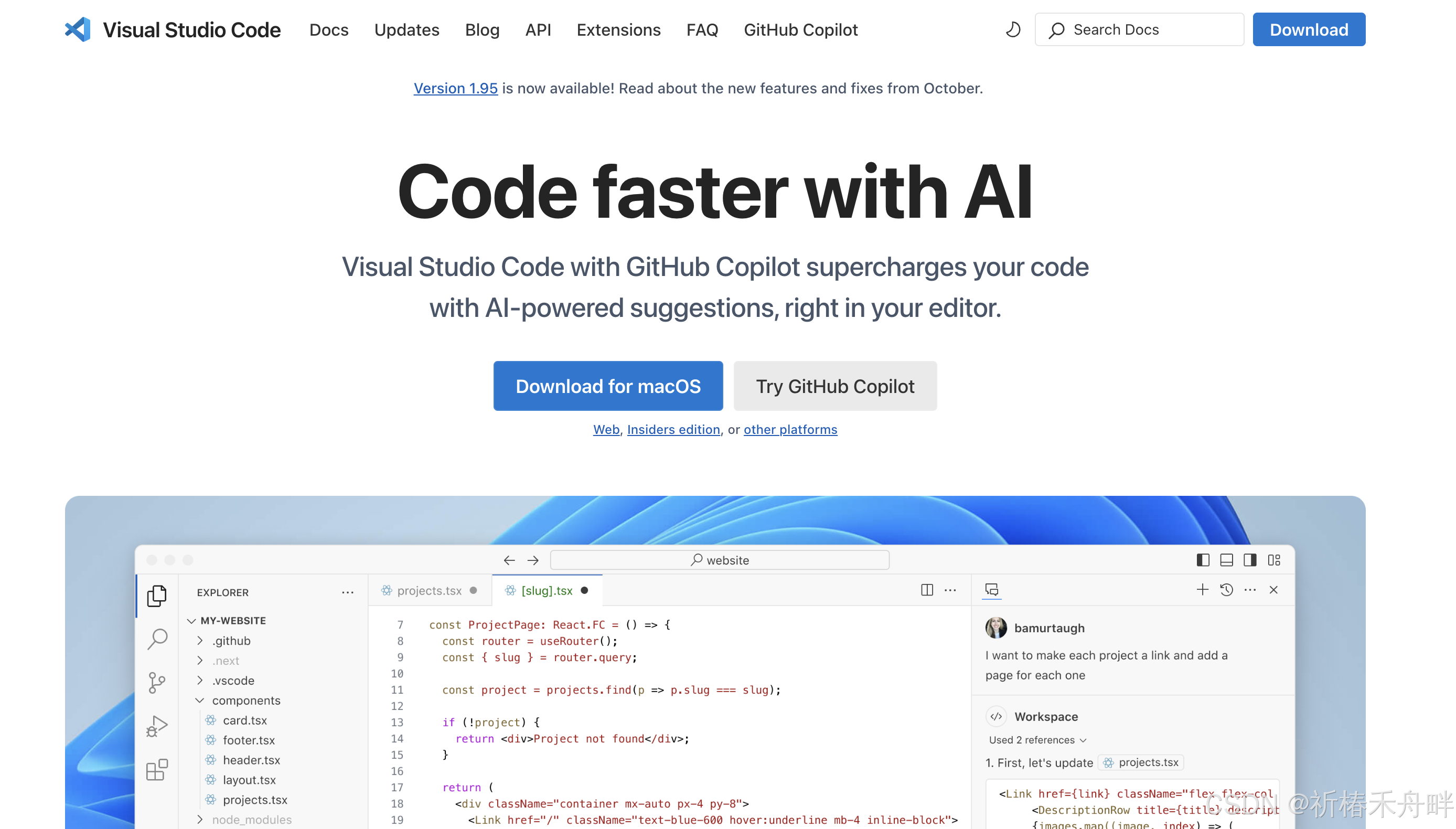The height and width of the screenshot is (829, 1456).
Task: Open Explorer more actions ellipsis
Action: pyautogui.click(x=347, y=592)
